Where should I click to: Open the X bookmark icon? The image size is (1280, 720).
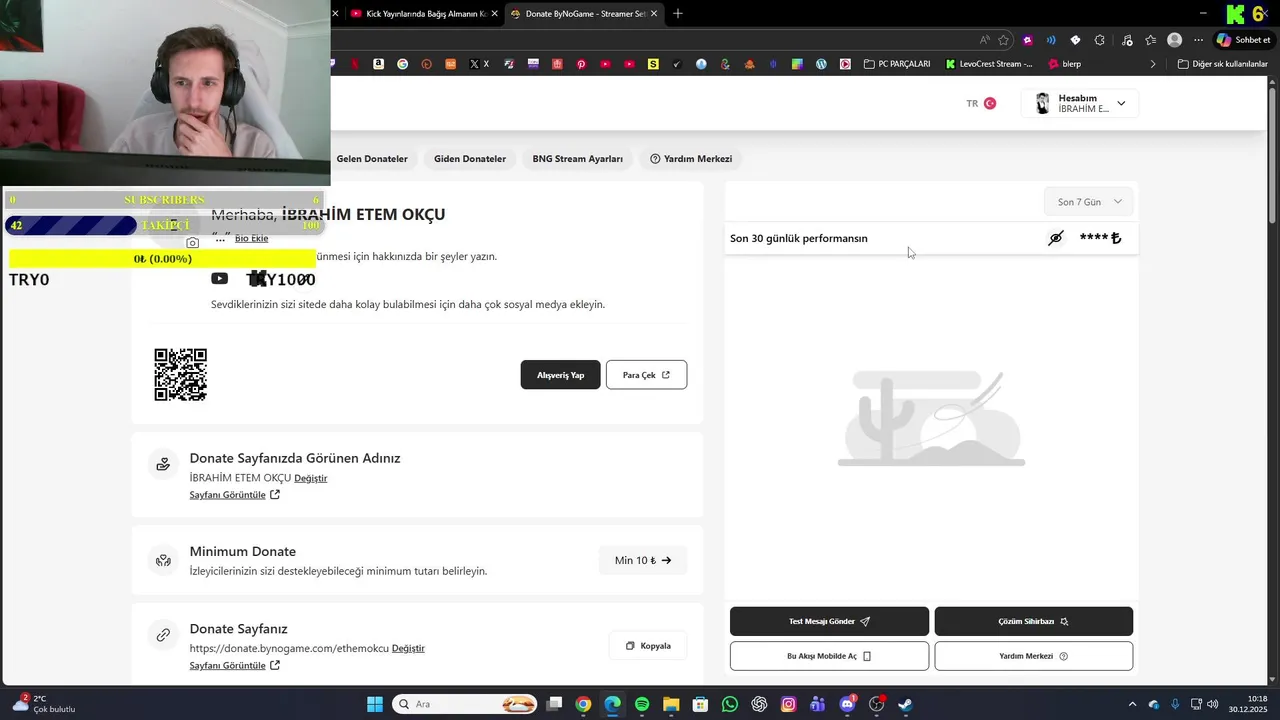(x=480, y=64)
